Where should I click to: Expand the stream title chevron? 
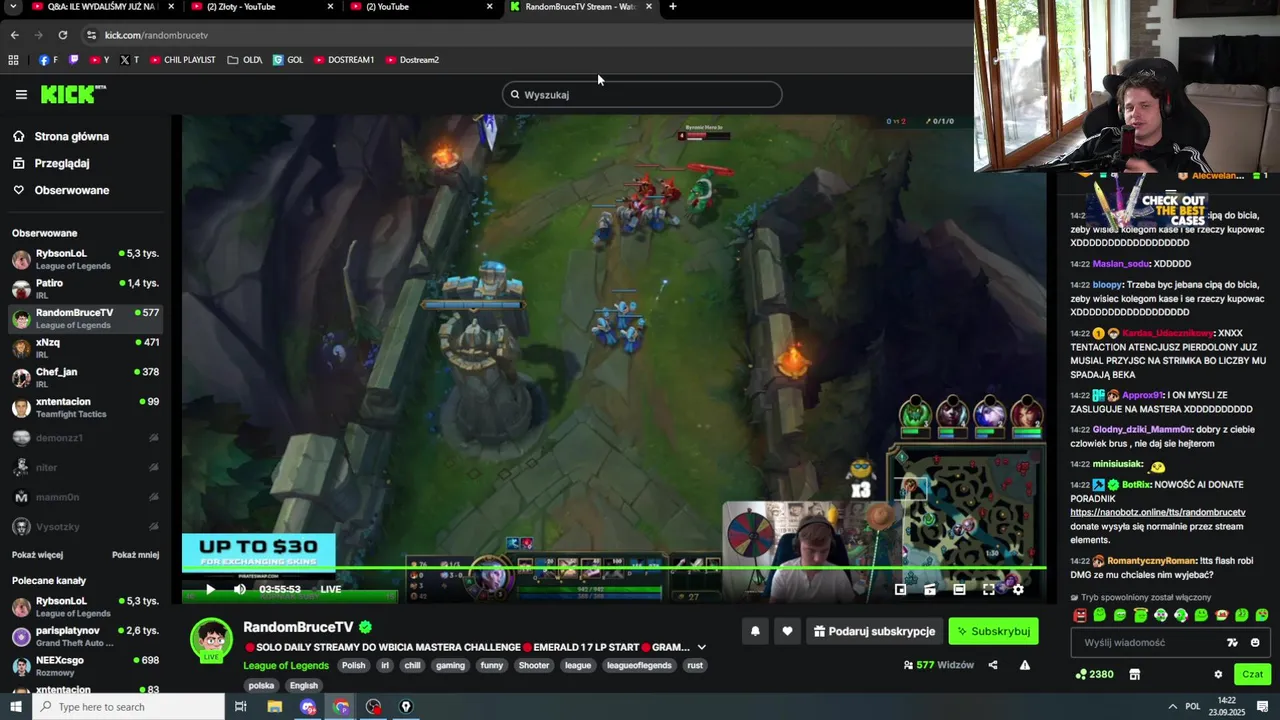701,647
